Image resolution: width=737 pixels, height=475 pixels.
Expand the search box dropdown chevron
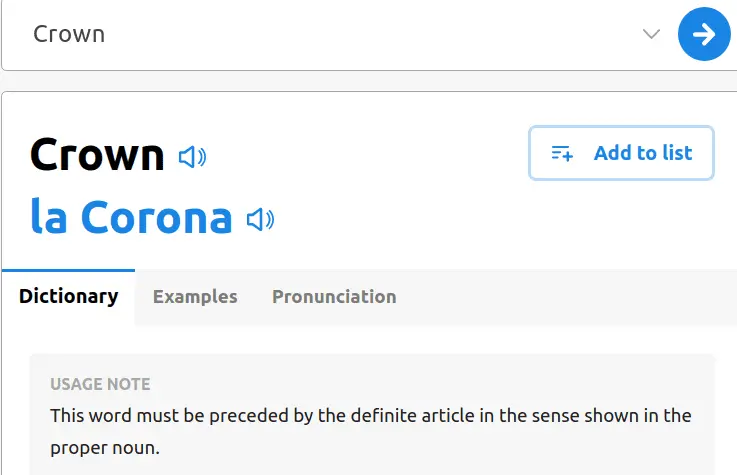[x=651, y=33]
